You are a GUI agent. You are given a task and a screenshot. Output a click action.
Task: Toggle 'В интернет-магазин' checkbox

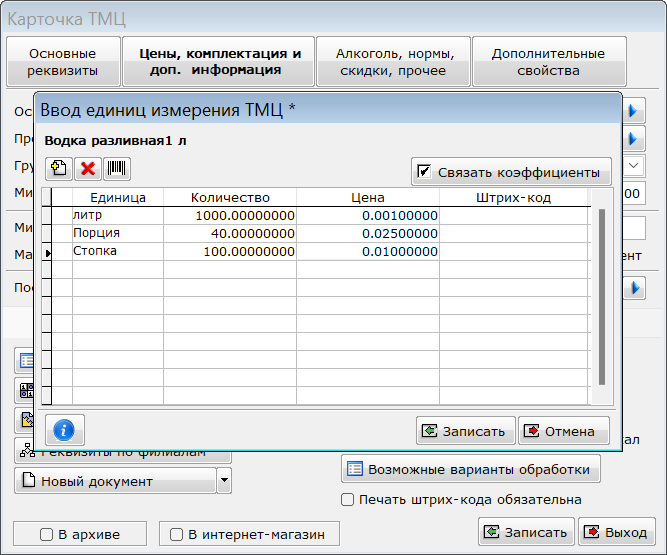[x=176, y=534]
